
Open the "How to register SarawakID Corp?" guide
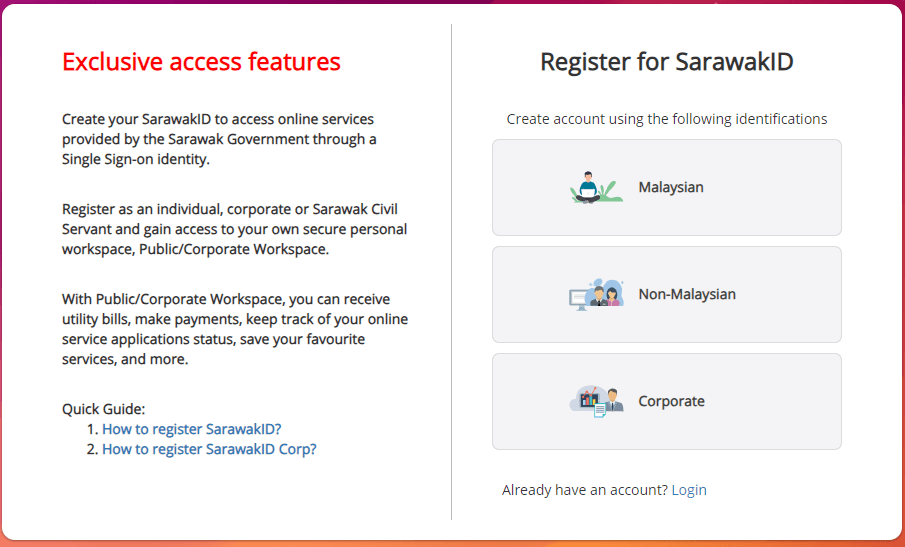[209, 449]
